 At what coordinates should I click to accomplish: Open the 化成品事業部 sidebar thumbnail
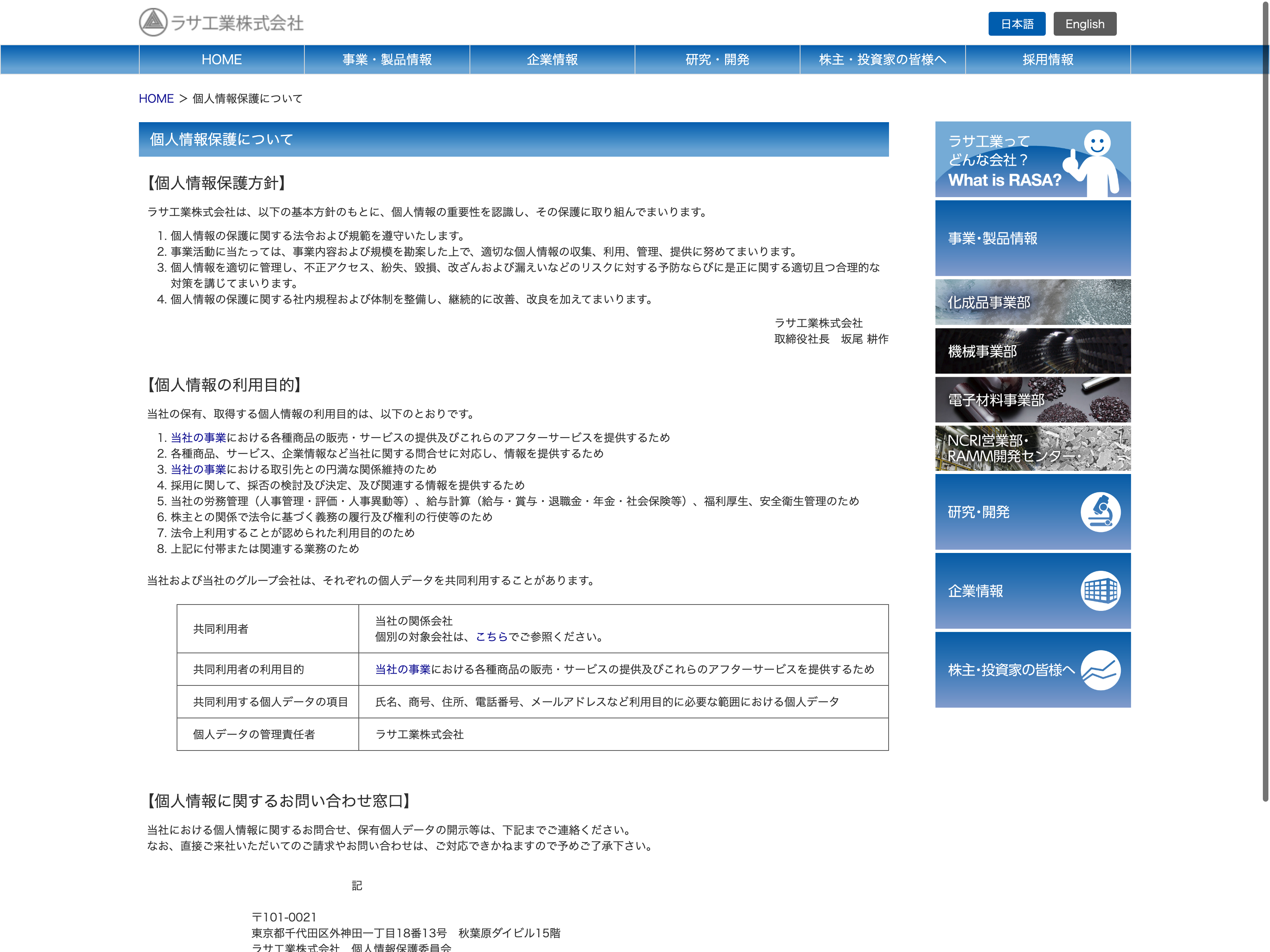click(1032, 302)
